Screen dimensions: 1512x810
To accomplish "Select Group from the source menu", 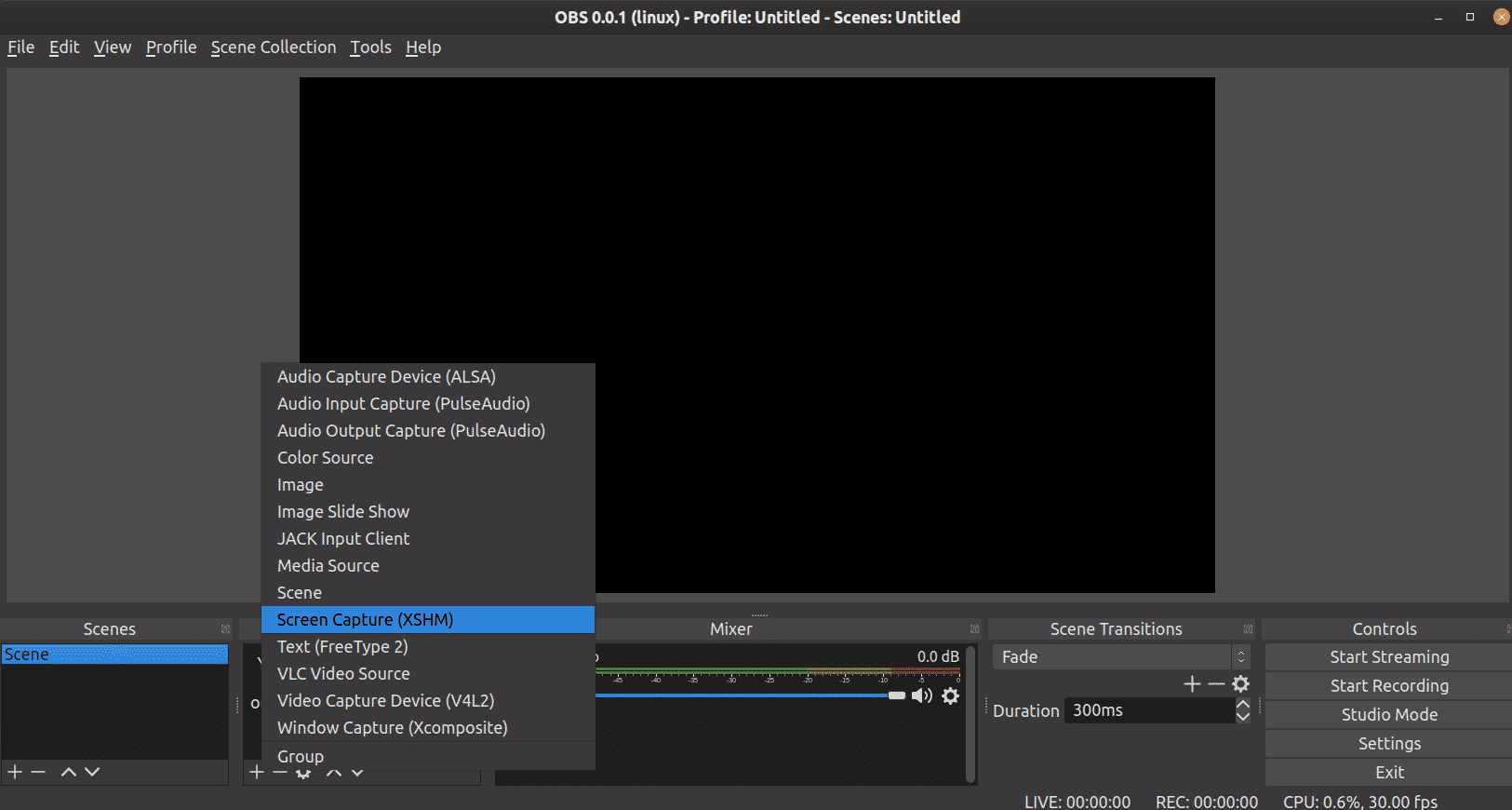I will (x=428, y=756).
